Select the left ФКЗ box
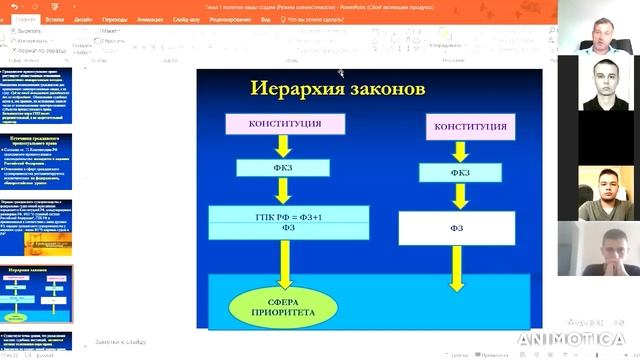This screenshot has height=360, width=640. (x=283, y=168)
